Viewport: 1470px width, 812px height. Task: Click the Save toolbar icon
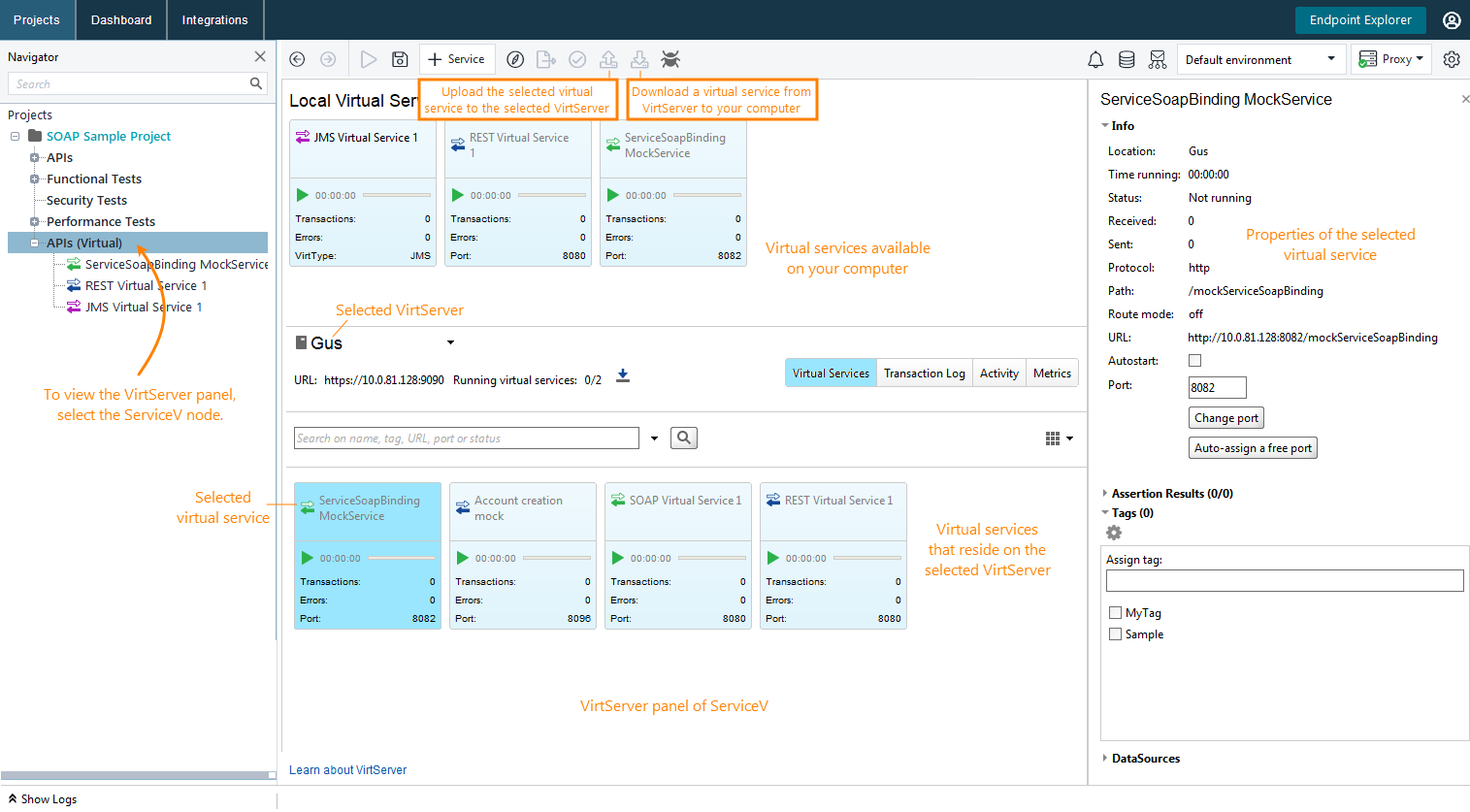click(399, 58)
